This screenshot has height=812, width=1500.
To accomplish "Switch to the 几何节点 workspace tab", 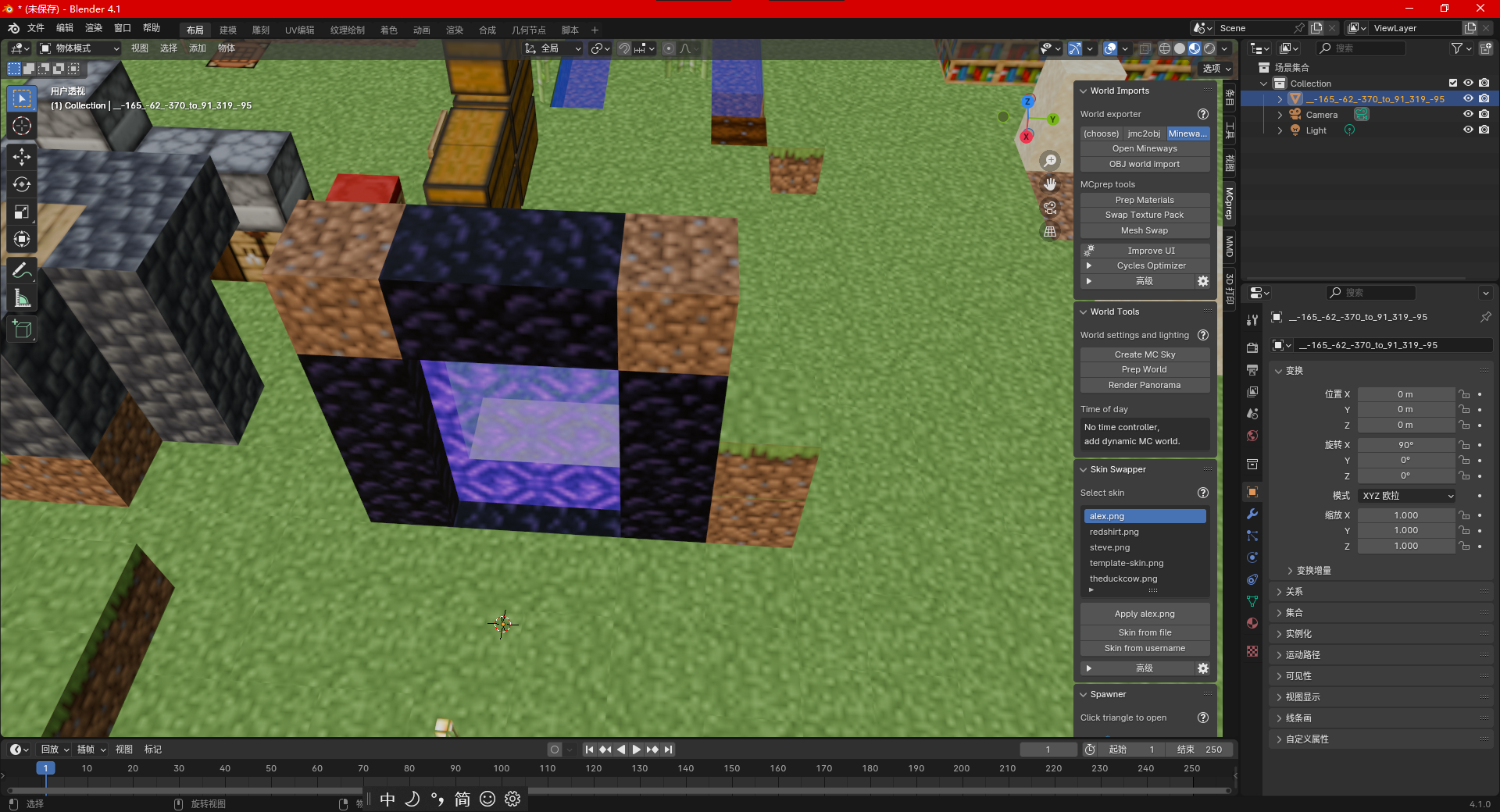I will coord(529,30).
